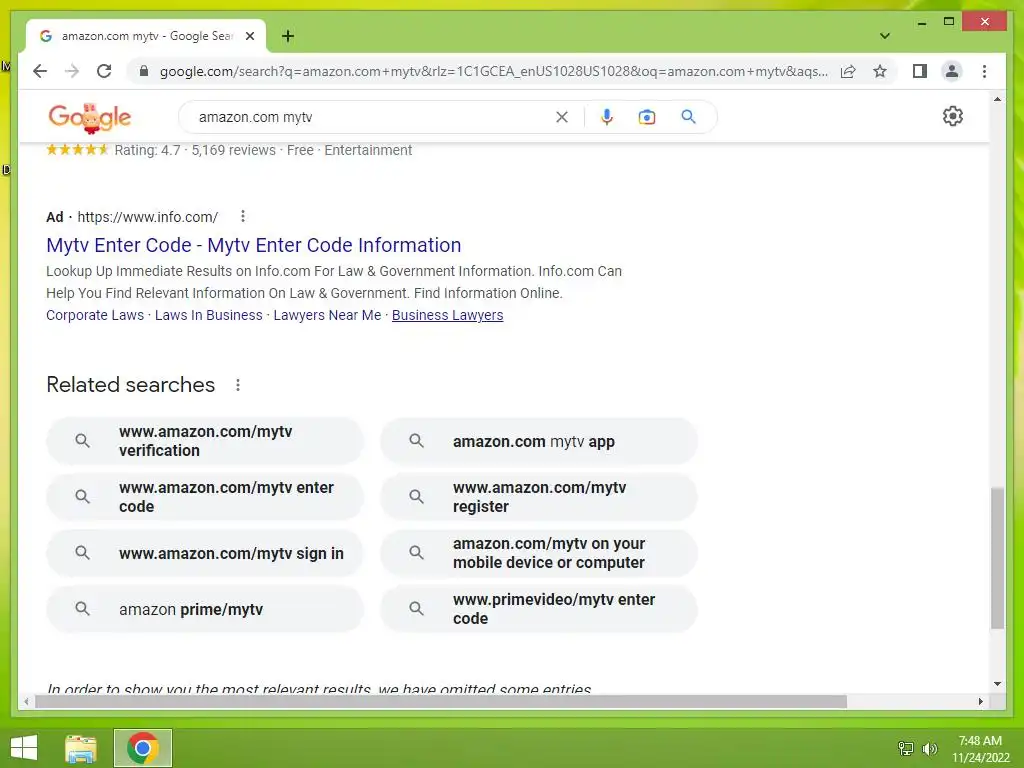This screenshot has height=768, width=1024.
Task: View site information lock icon
Action: (x=144, y=71)
